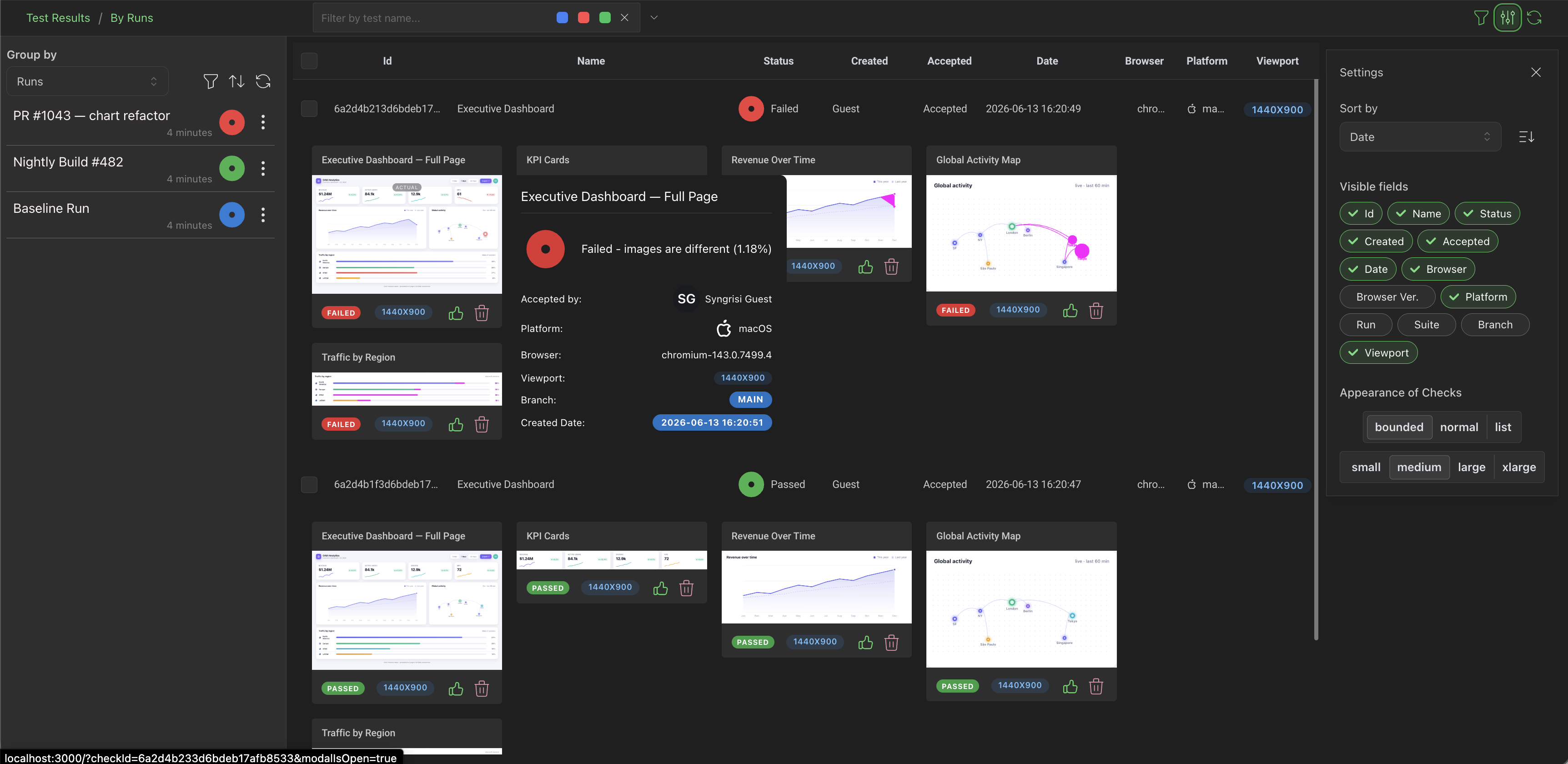This screenshot has width=1568, height=764.
Task: Accept the failed Traffic by Region check
Action: click(456, 424)
